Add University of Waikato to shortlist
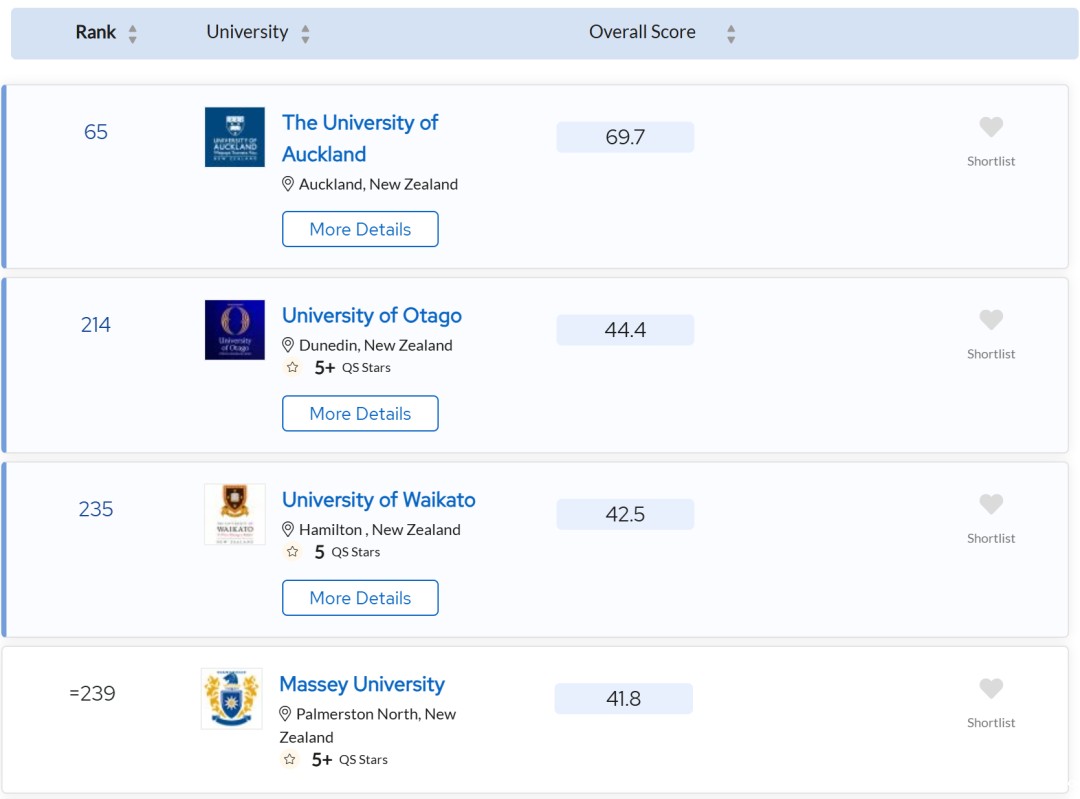 (990, 504)
